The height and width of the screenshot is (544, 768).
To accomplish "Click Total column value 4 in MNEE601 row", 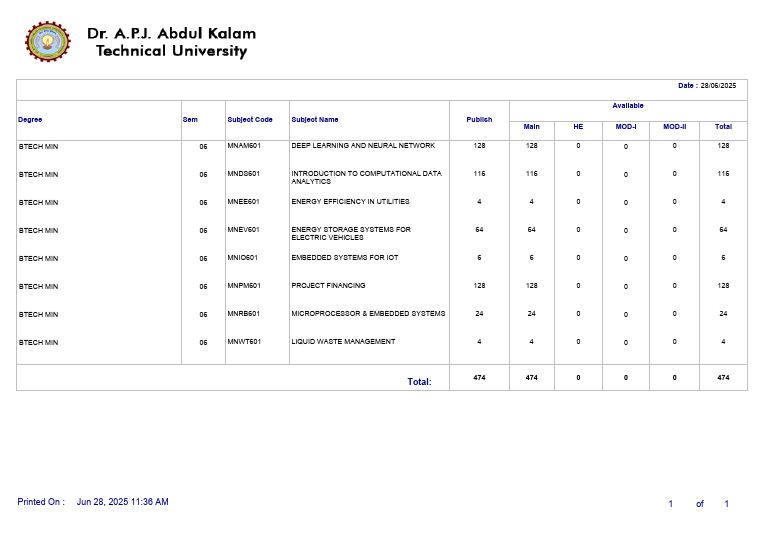I will pos(723,202).
